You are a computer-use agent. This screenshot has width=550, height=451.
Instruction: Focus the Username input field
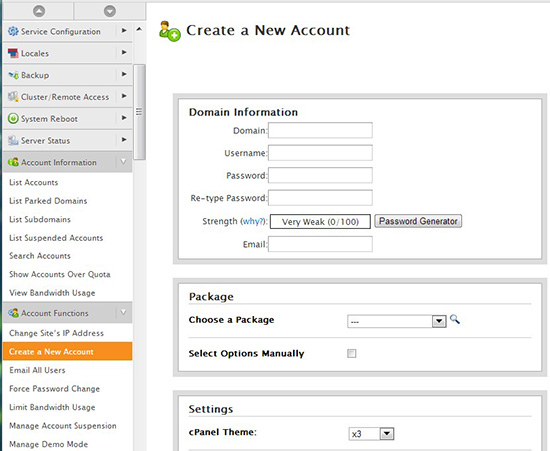coord(320,153)
